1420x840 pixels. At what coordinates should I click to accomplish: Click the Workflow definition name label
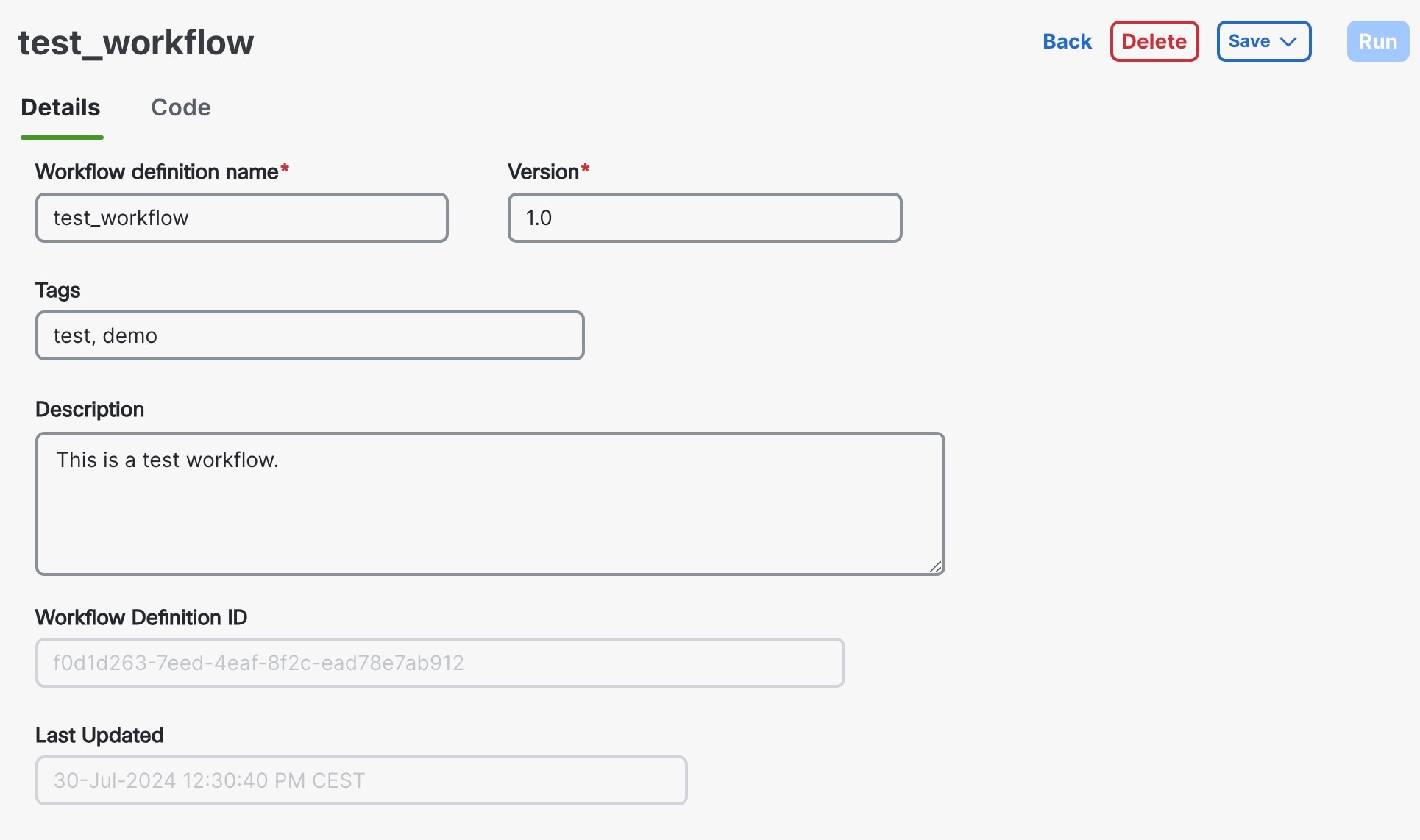(157, 171)
